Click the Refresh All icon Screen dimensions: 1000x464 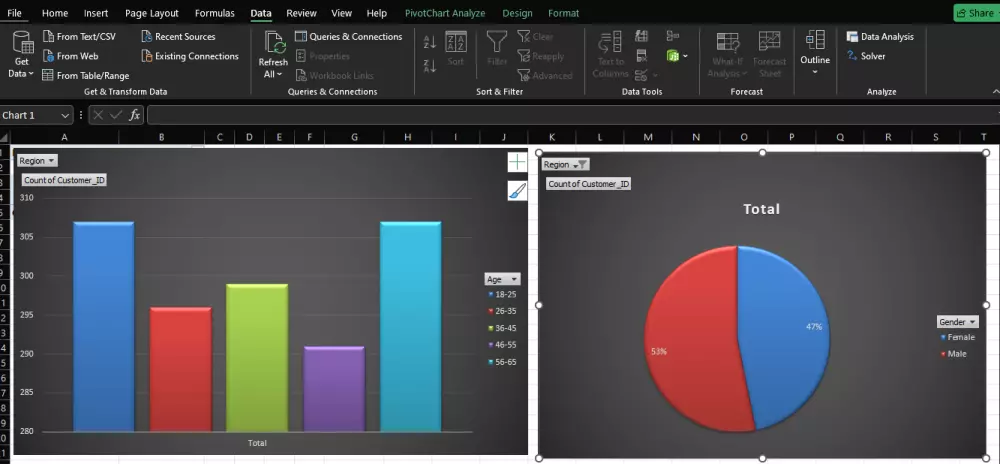tap(273, 43)
